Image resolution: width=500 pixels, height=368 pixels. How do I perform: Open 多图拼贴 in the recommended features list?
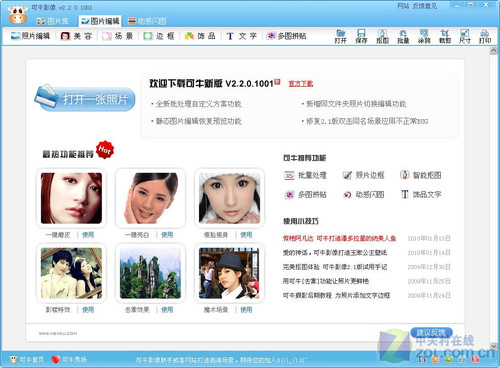click(x=305, y=195)
